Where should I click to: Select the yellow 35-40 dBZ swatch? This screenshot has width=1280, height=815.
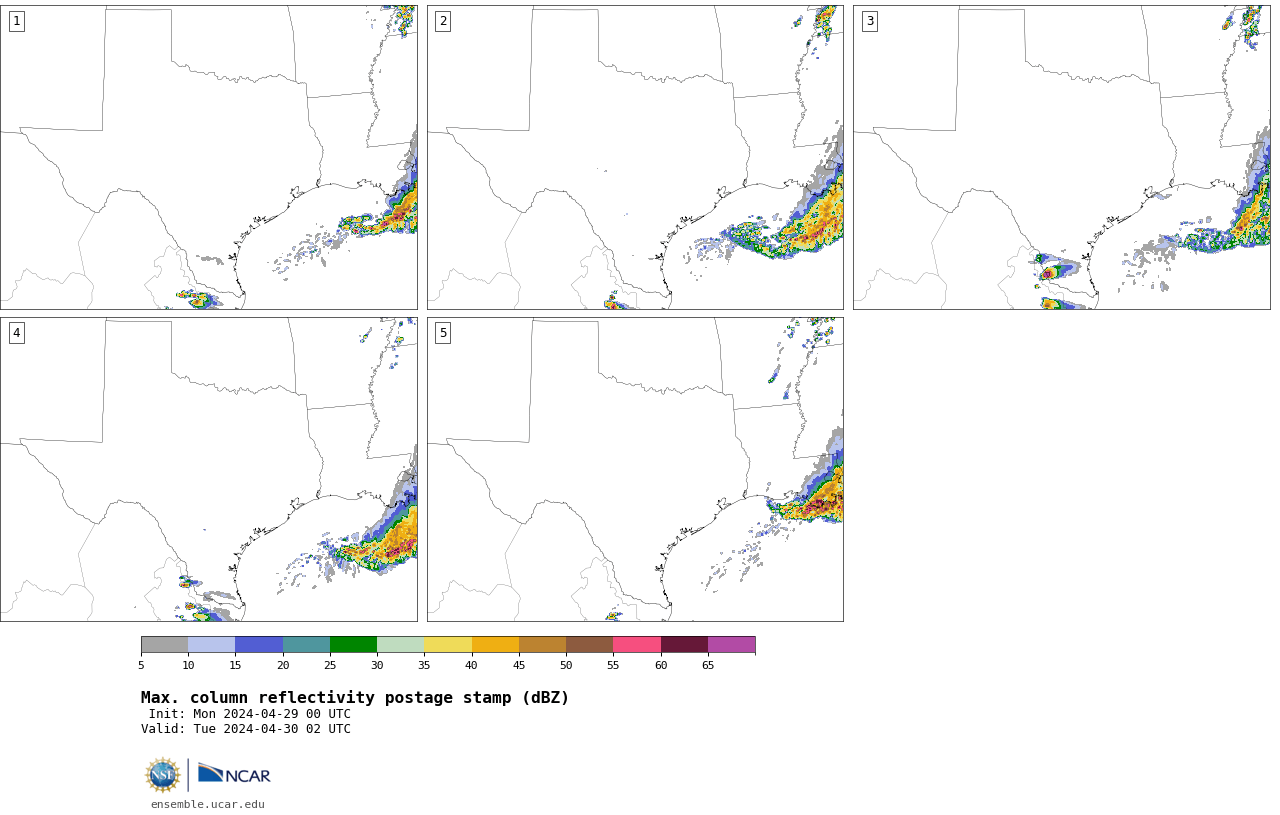click(x=448, y=644)
